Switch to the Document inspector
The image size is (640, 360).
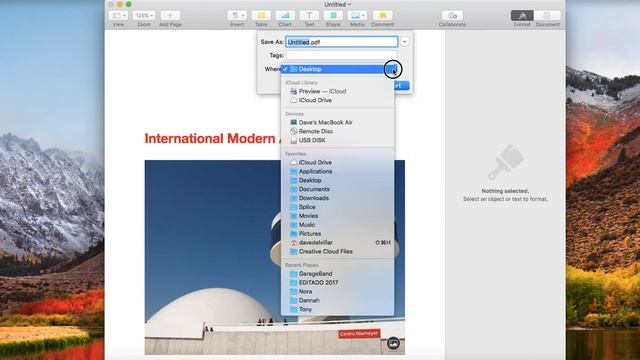(547, 16)
